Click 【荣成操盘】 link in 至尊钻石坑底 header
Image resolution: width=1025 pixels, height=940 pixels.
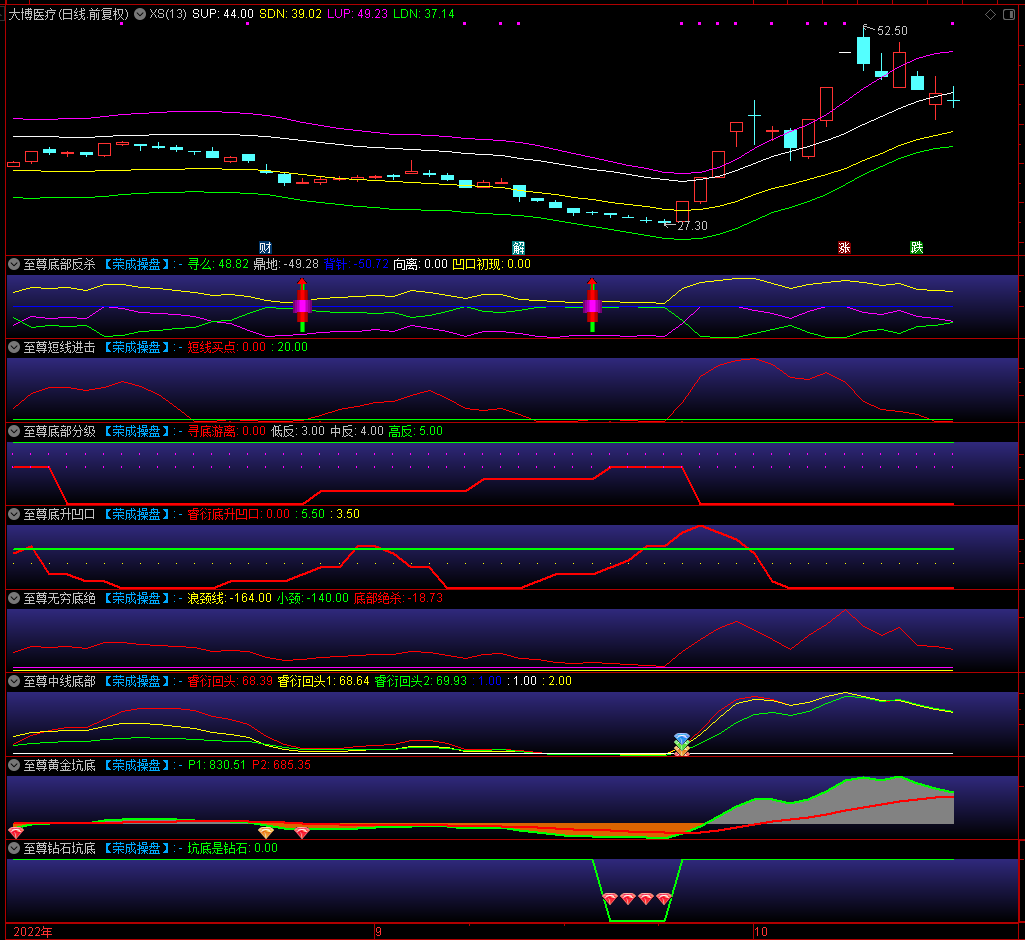(x=136, y=848)
